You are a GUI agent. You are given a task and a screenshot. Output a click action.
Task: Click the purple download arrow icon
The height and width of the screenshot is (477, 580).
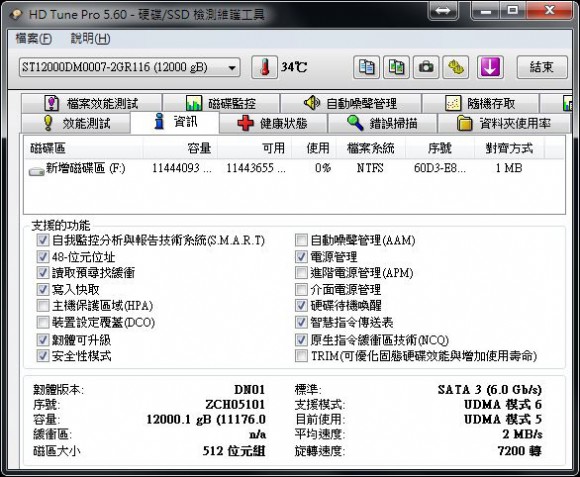coord(490,67)
